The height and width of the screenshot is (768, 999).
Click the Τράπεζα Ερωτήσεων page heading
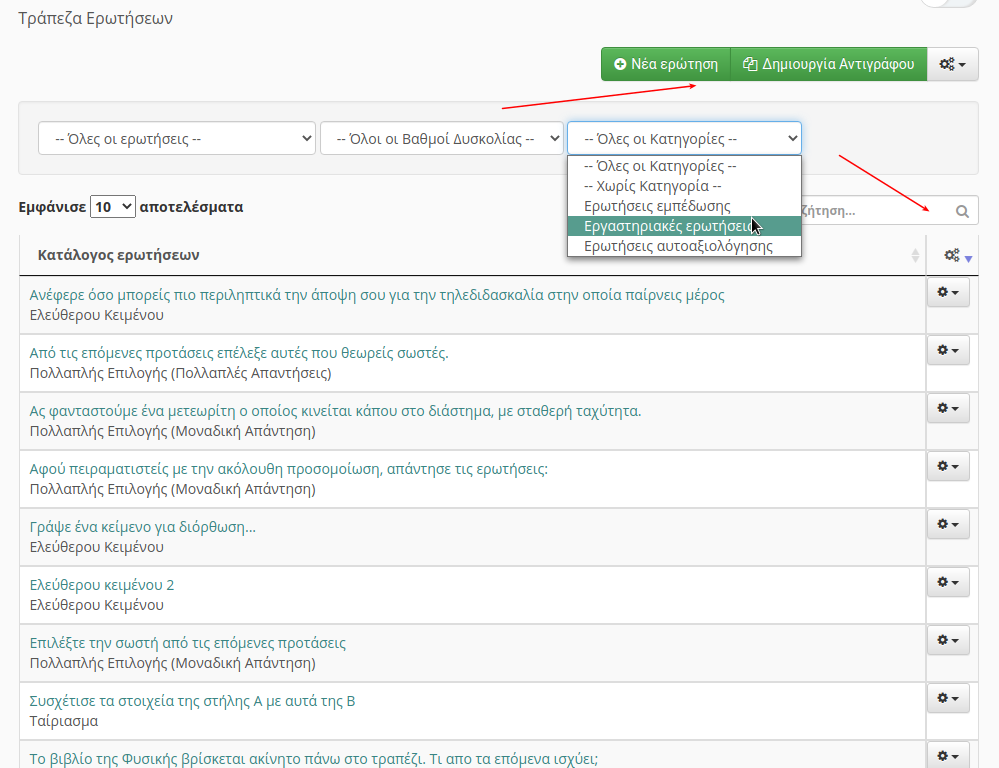click(x=96, y=18)
